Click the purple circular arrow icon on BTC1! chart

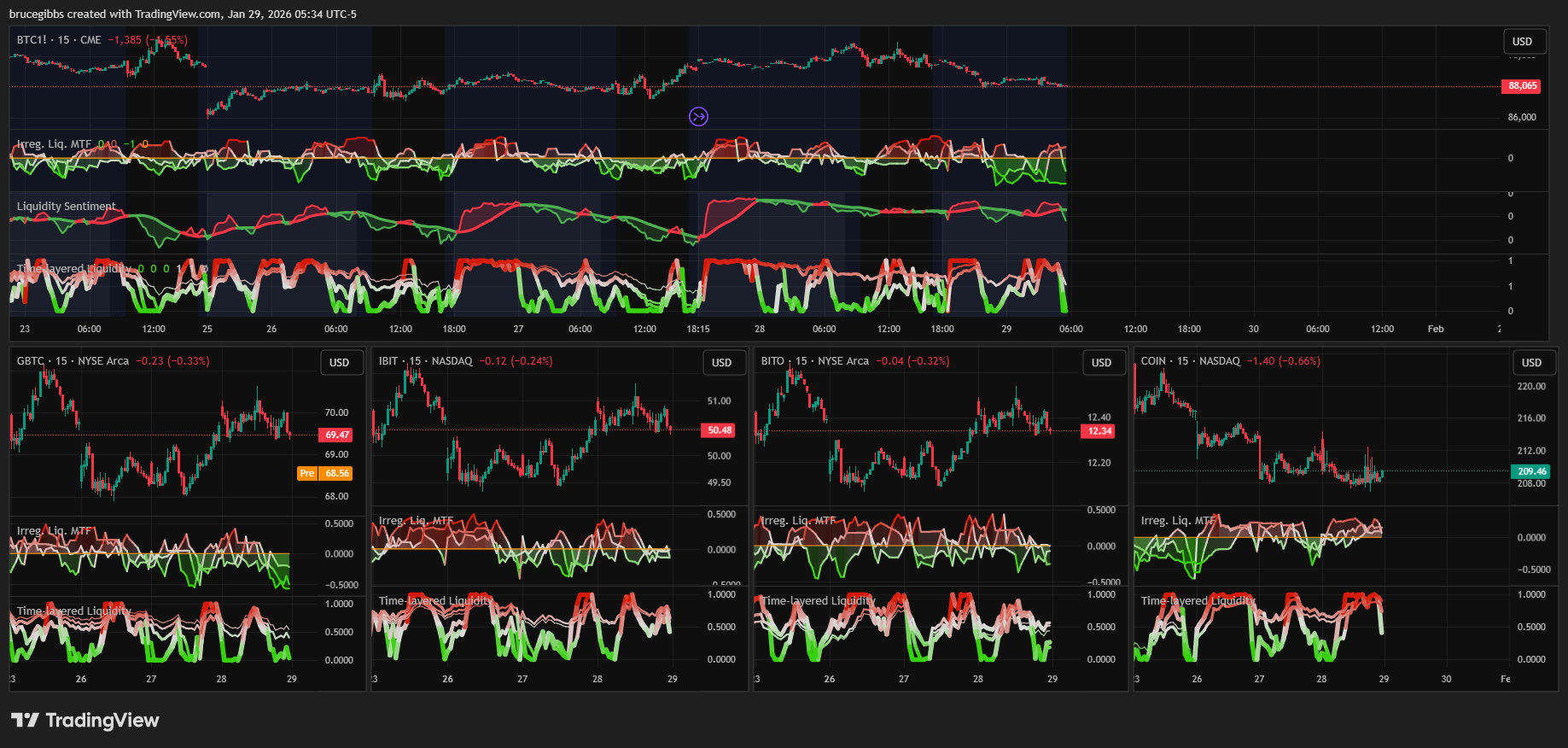(698, 117)
